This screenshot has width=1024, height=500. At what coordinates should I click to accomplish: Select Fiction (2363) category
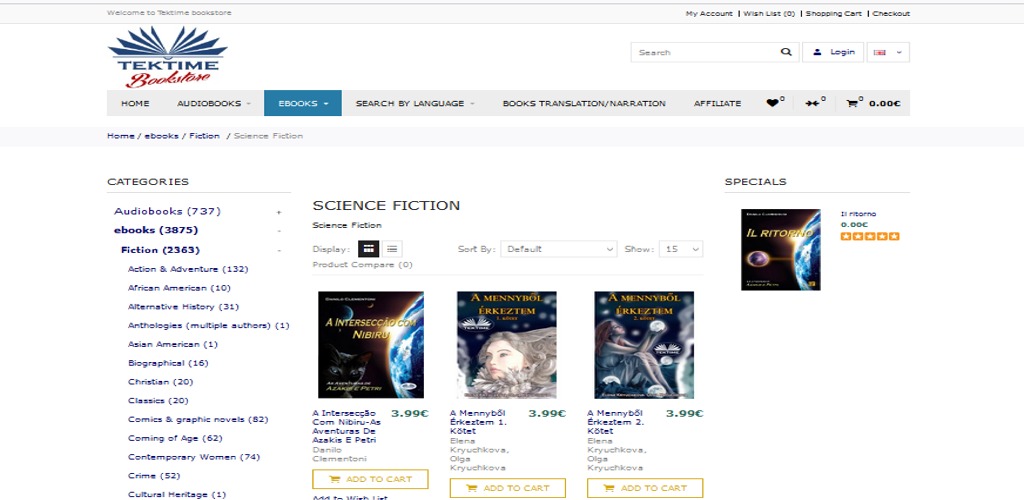pyautogui.click(x=160, y=250)
